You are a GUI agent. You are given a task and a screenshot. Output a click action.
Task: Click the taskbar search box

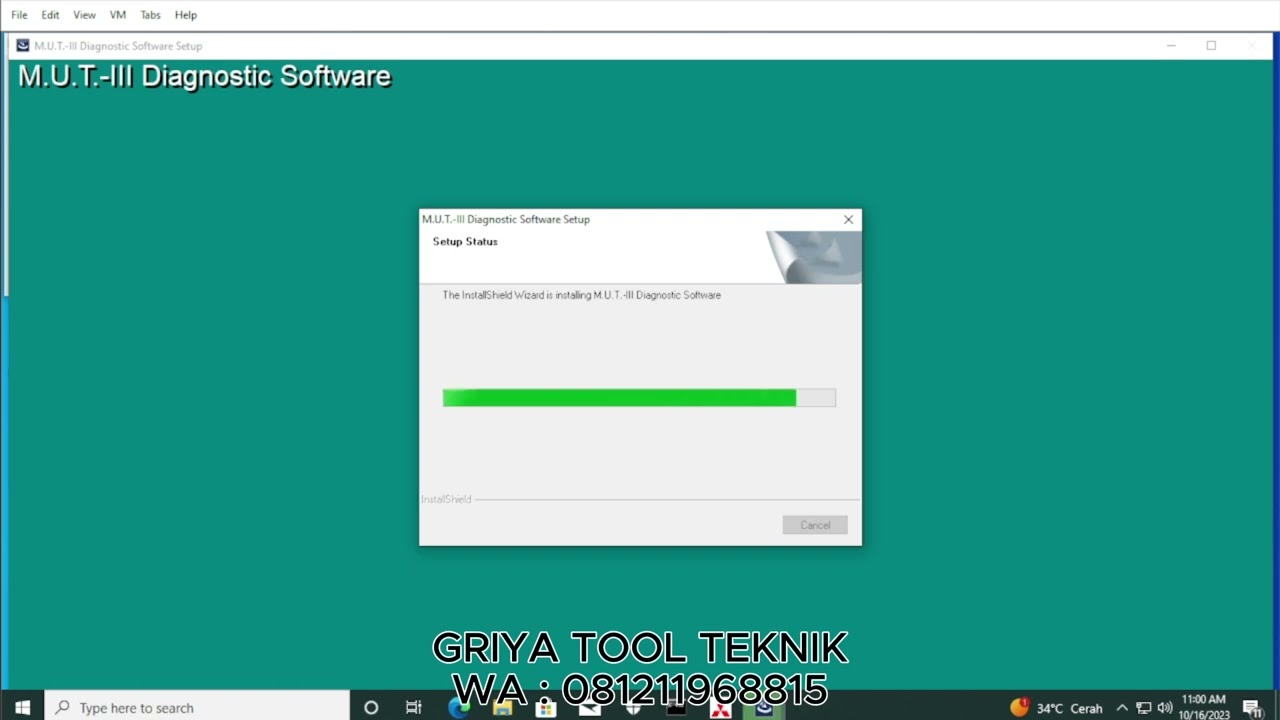pos(198,707)
